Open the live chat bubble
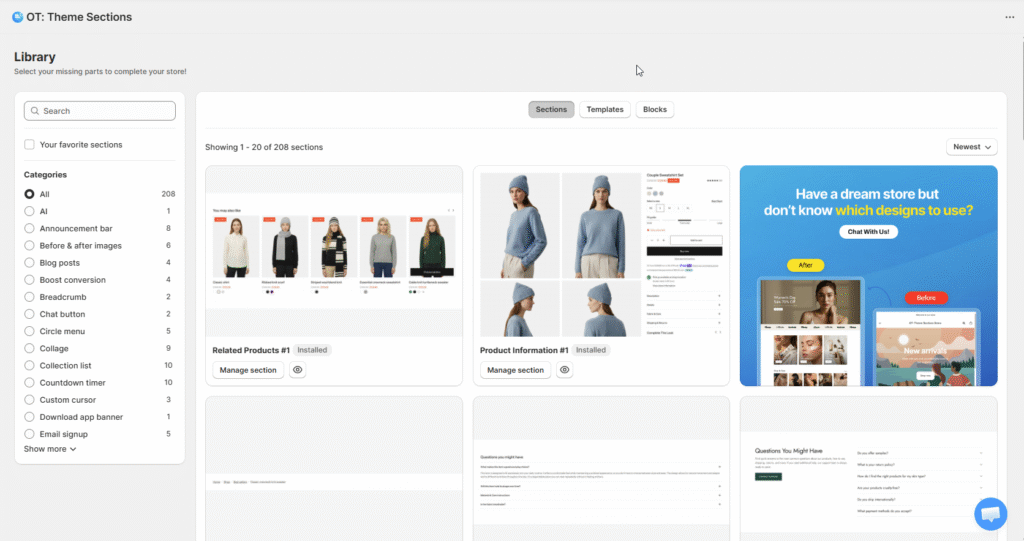 pos(990,514)
